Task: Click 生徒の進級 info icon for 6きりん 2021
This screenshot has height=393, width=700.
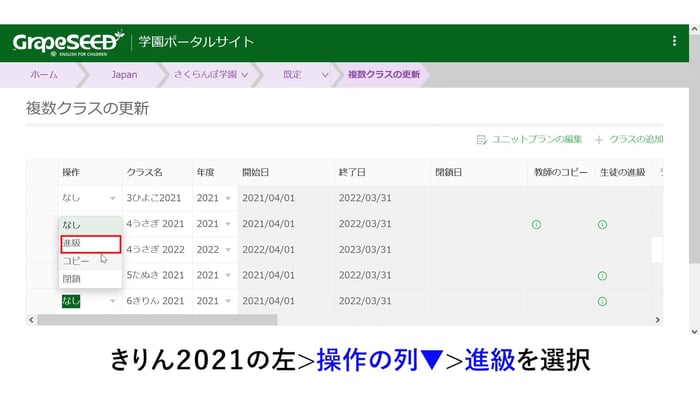Action: 602,301
